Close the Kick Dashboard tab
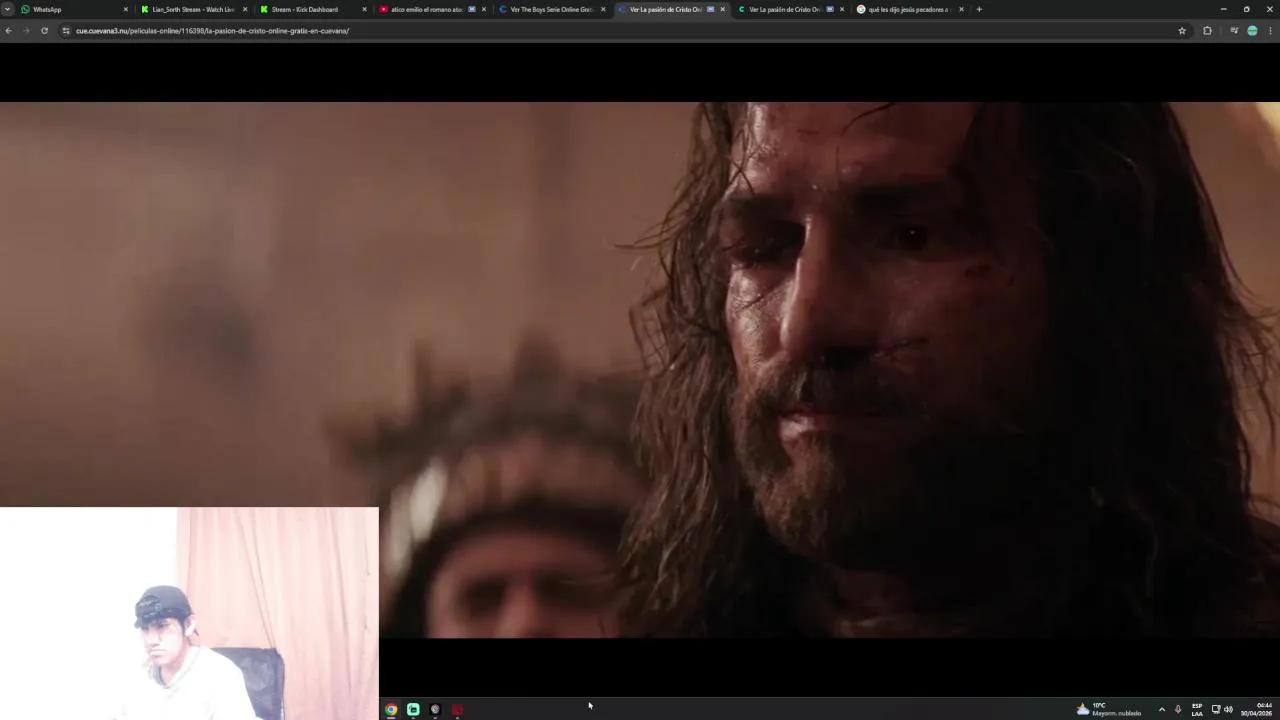This screenshot has width=1280, height=720. pyautogui.click(x=364, y=9)
